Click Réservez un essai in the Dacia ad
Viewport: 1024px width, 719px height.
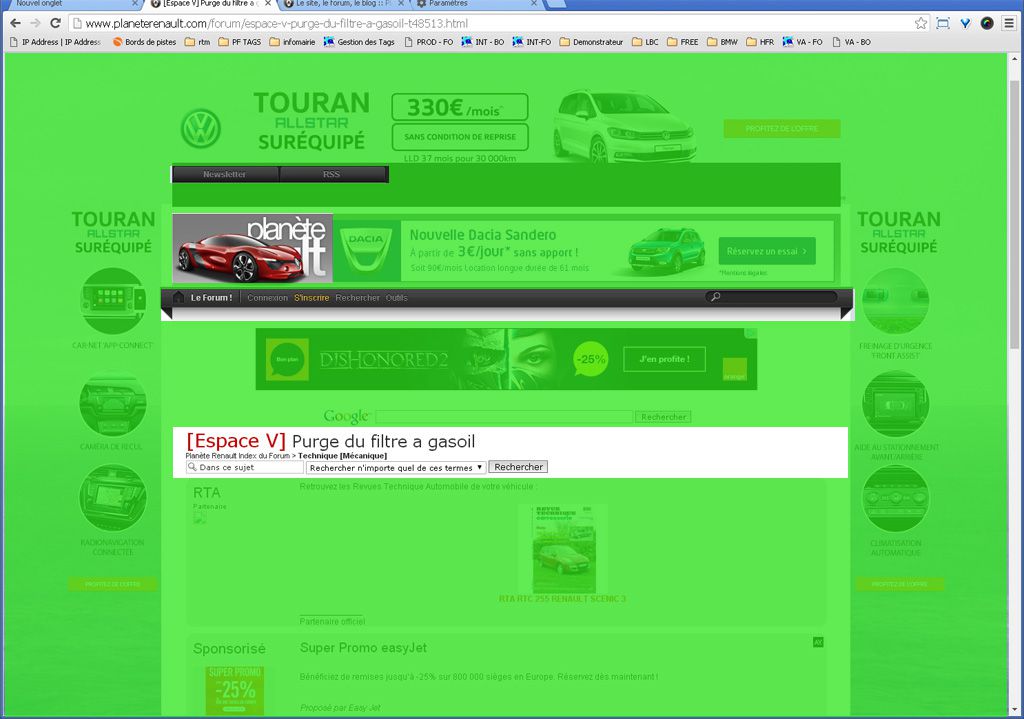767,251
